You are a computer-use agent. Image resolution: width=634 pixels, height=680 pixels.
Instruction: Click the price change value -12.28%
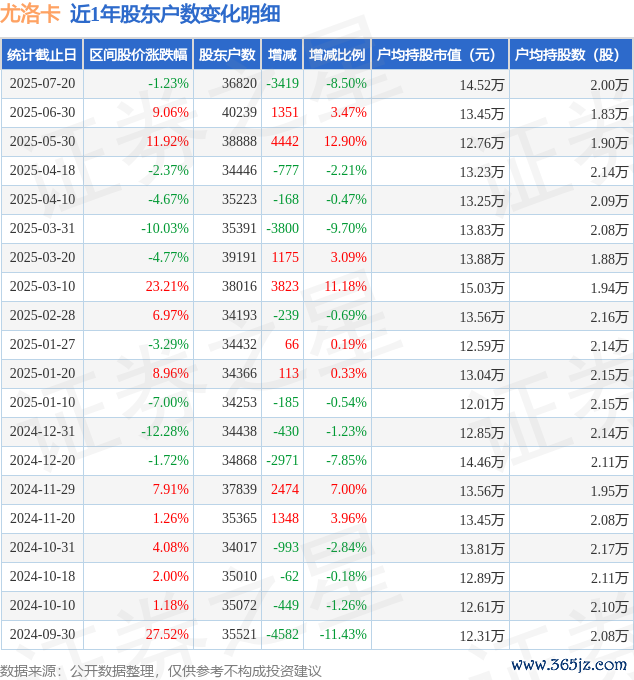coord(165,432)
